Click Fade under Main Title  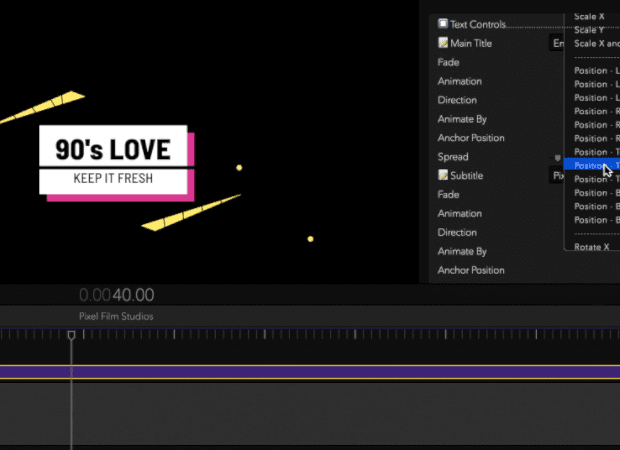(448, 62)
